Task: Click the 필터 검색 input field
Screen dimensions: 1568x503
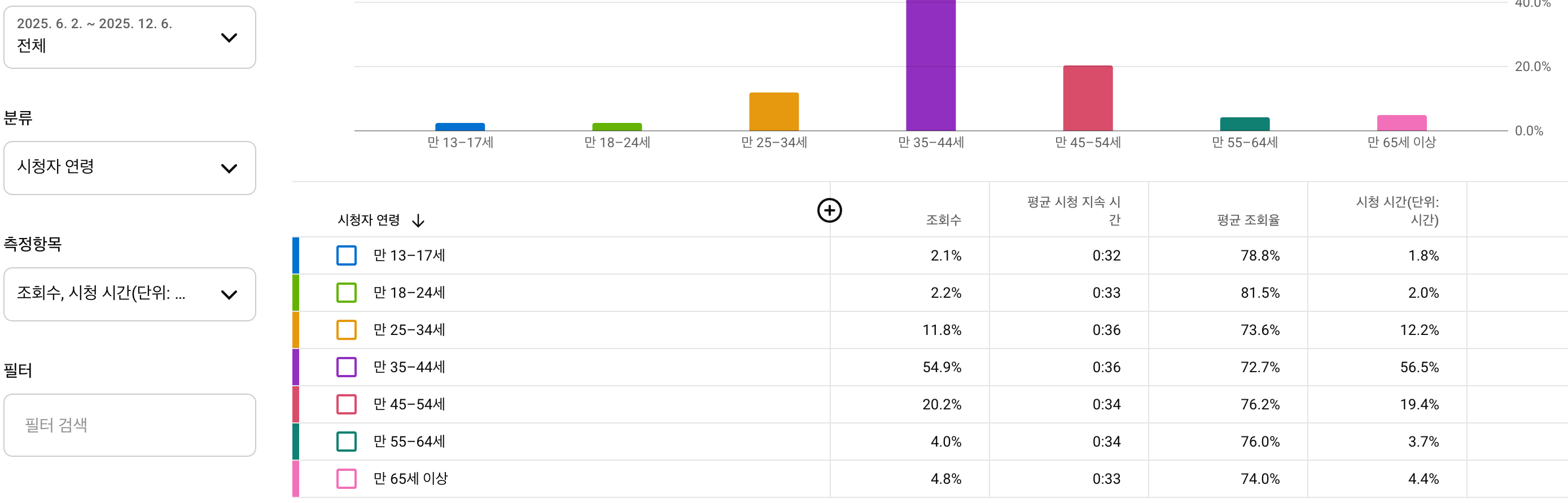Action: coord(130,425)
